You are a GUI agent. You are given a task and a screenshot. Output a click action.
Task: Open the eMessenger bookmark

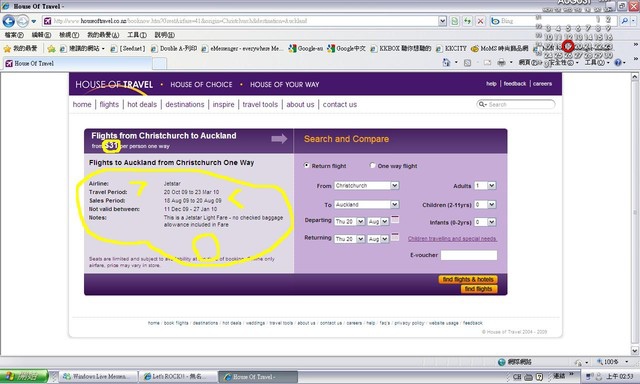(x=242, y=49)
